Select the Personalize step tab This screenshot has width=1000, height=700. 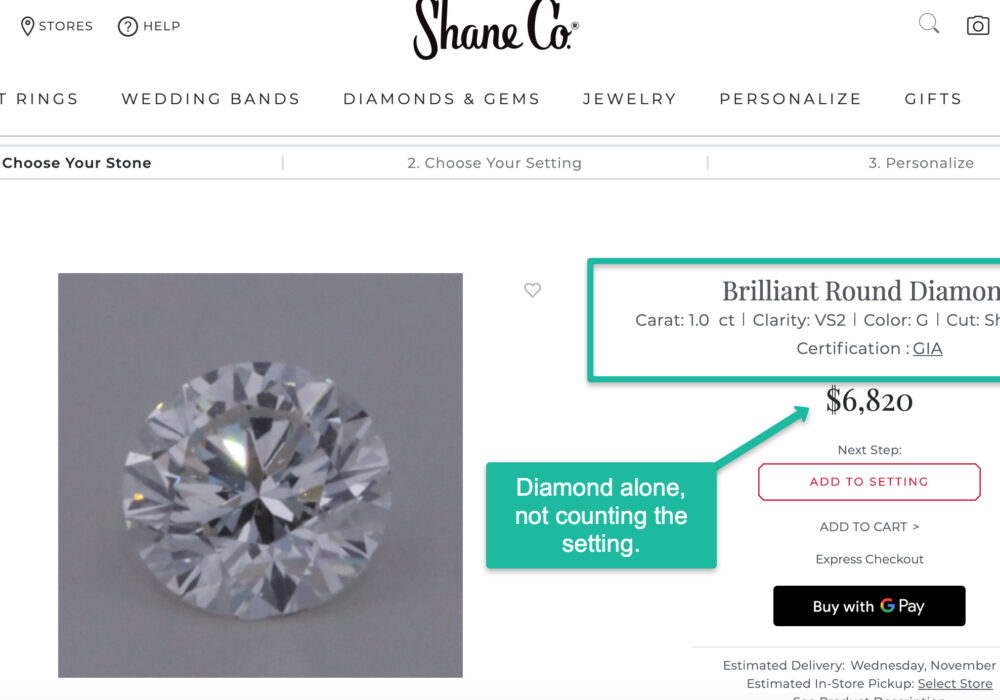point(920,163)
